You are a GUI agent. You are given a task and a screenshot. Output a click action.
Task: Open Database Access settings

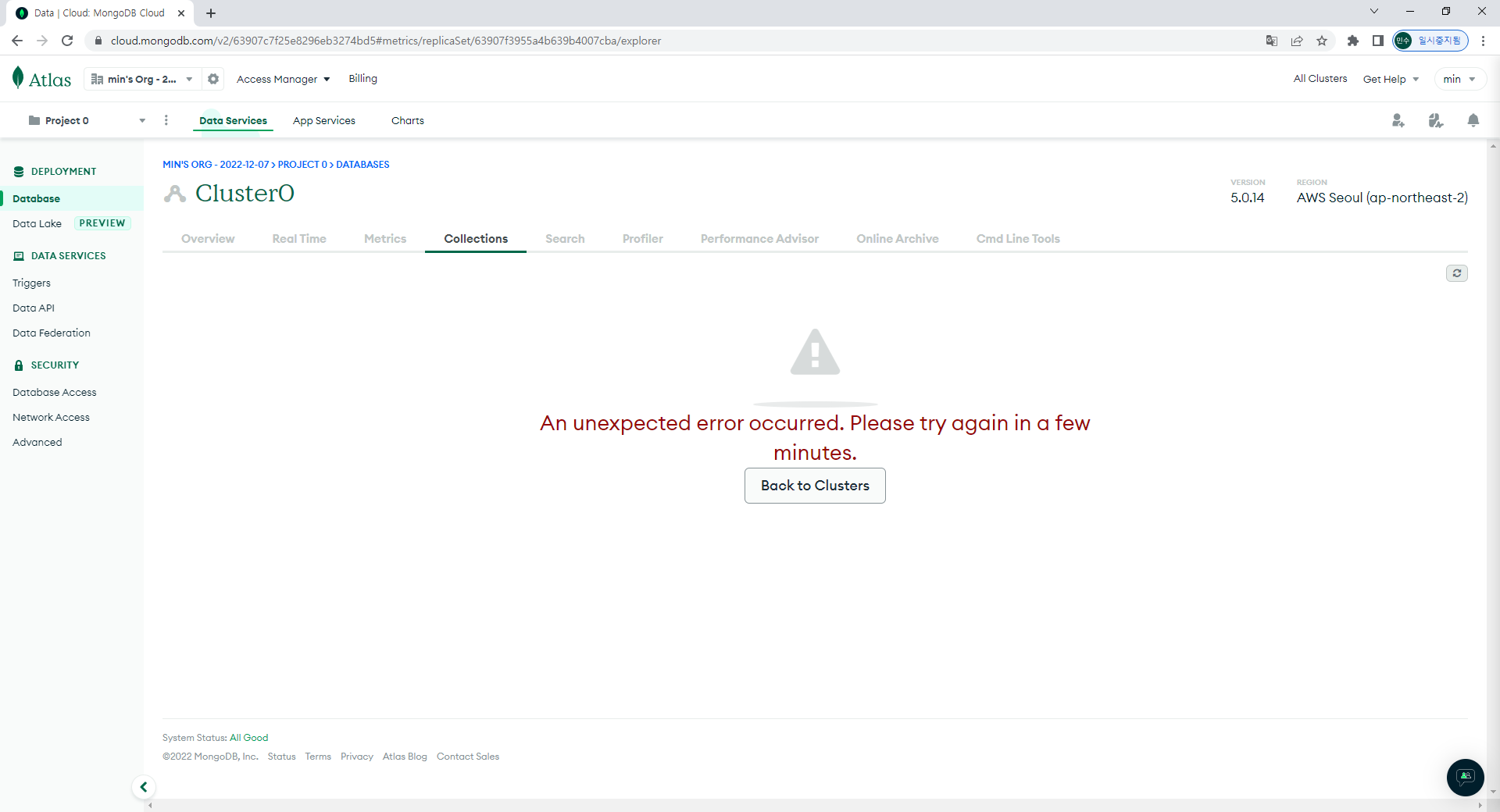(55, 392)
